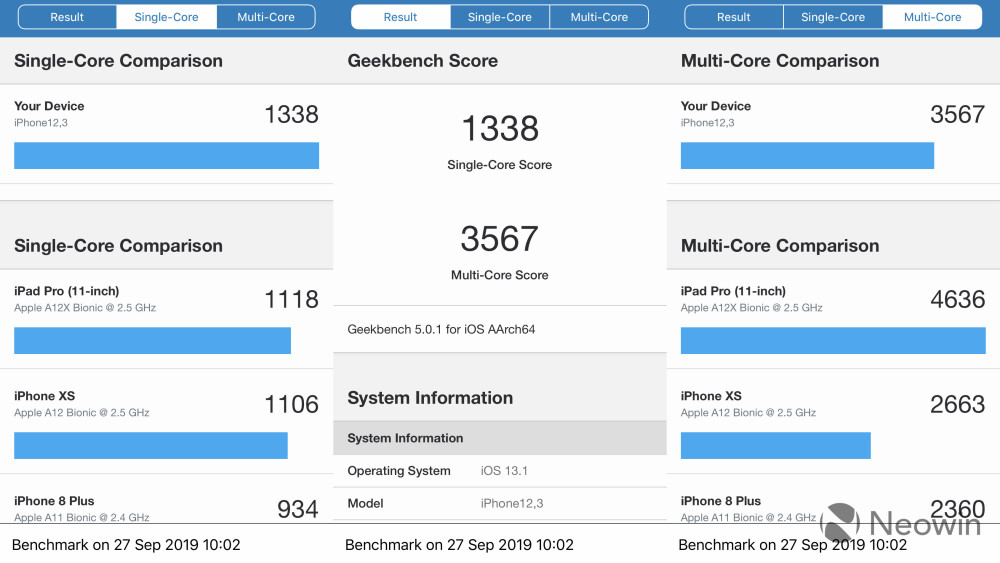Click 'iPhone12,3' under Your Device in the left panel

pos(41,123)
